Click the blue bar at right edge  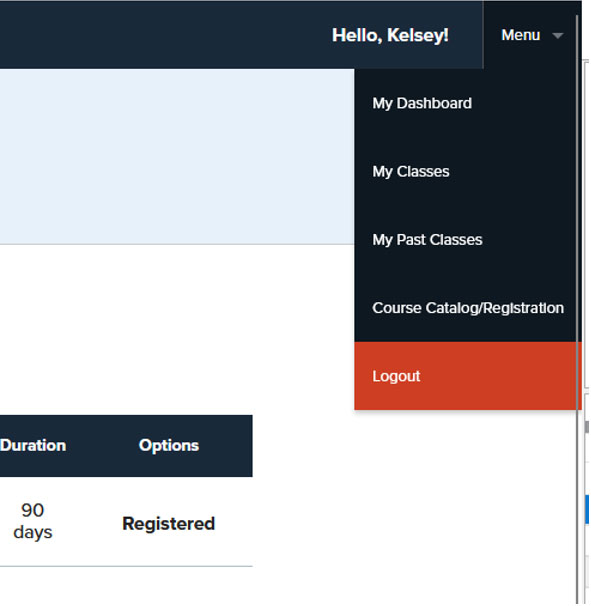point(588,510)
